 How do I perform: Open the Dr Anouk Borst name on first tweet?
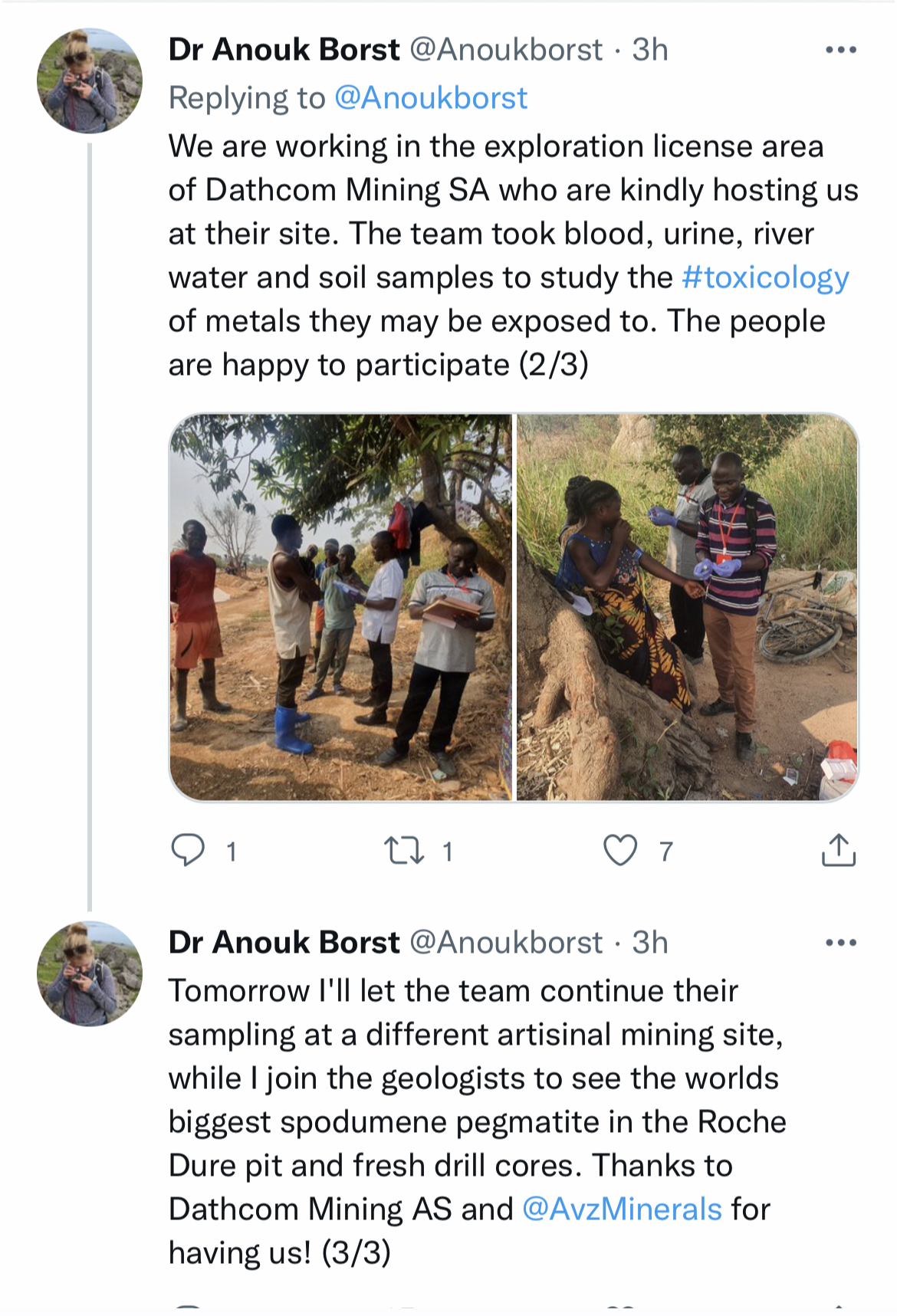click(284, 50)
